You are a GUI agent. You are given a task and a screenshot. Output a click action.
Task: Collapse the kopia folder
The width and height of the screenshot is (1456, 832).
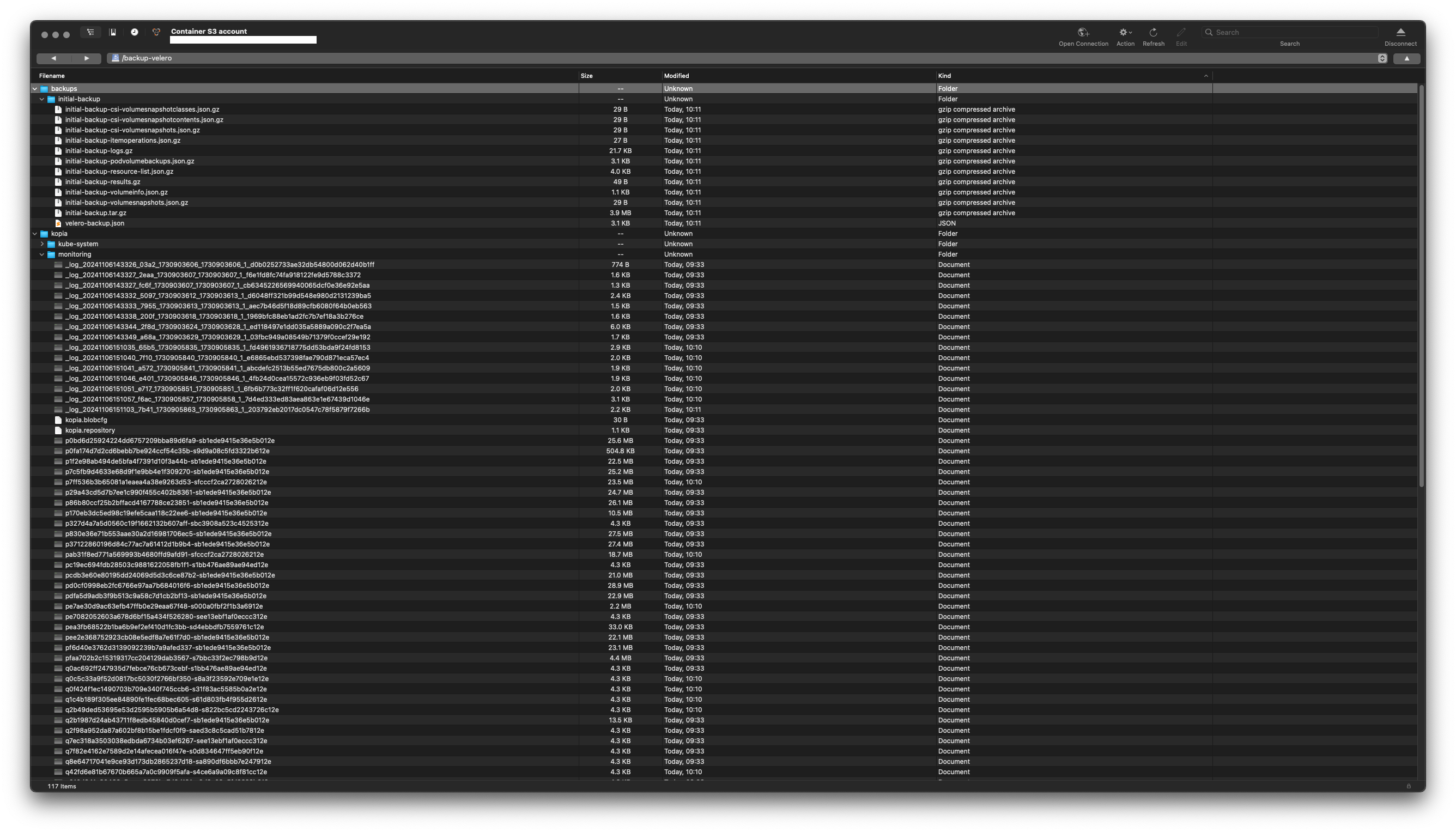point(35,234)
